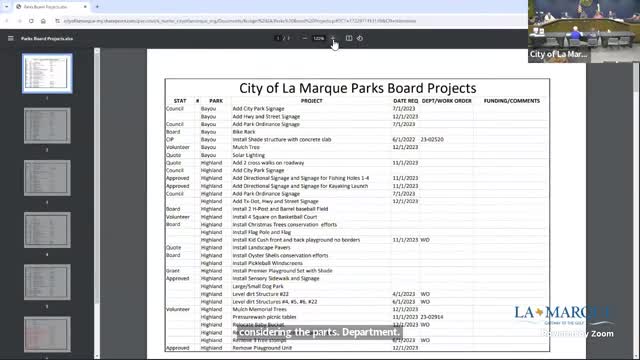Toggle the PDF sidebar menu icon
The height and width of the screenshot is (360, 640).
tap(11, 38)
